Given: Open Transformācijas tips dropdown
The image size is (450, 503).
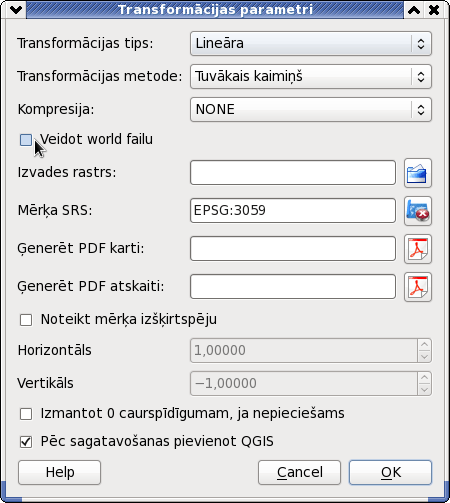Looking at the screenshot, I should pos(311,43).
